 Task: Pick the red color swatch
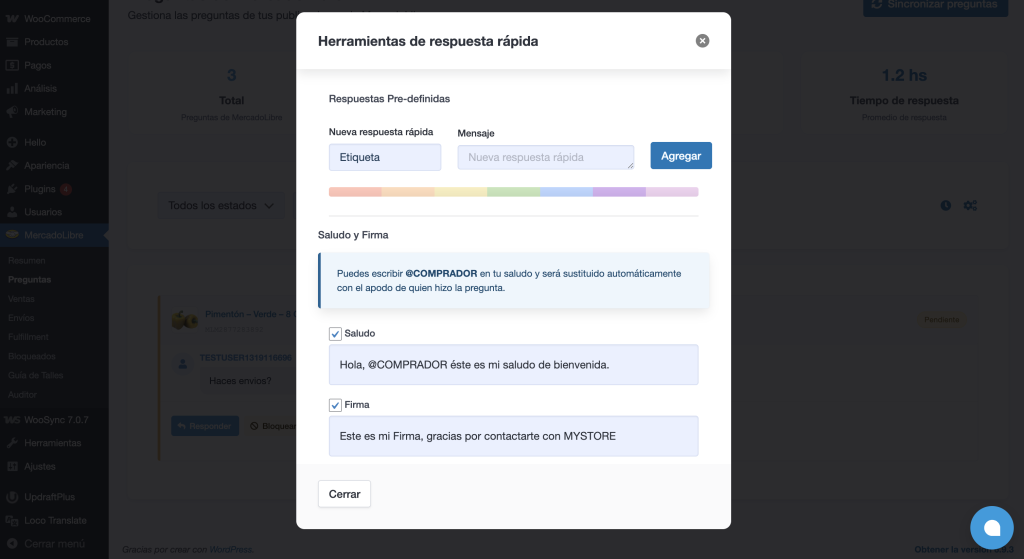(355, 192)
